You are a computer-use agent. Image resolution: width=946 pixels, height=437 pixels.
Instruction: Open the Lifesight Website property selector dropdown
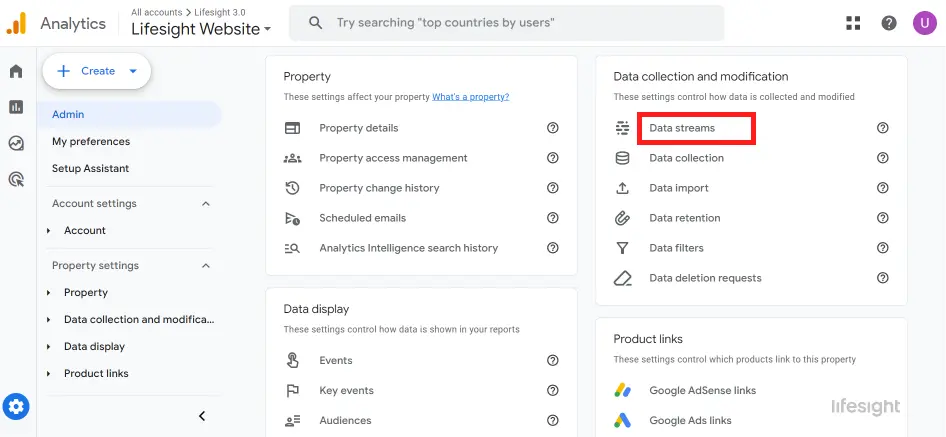(x=202, y=28)
